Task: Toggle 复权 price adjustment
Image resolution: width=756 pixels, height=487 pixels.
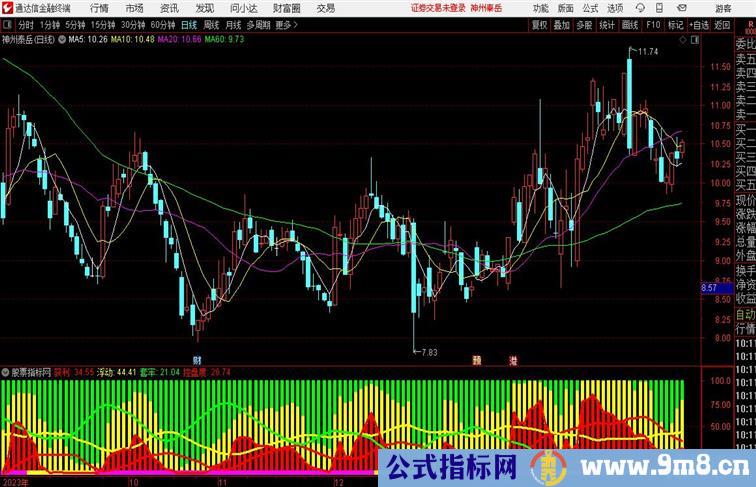Action: [x=540, y=25]
